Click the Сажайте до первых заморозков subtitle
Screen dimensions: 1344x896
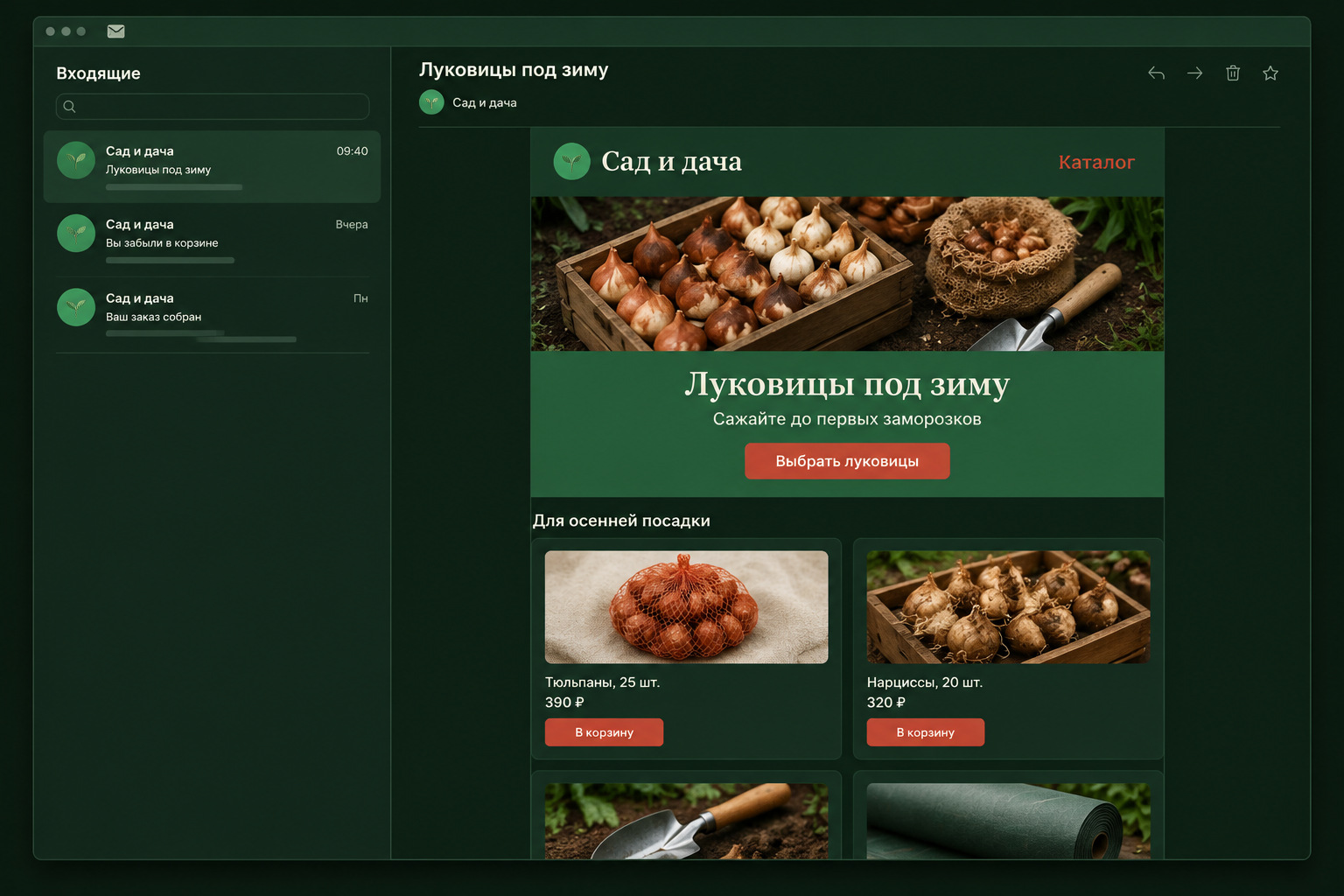pos(847,419)
